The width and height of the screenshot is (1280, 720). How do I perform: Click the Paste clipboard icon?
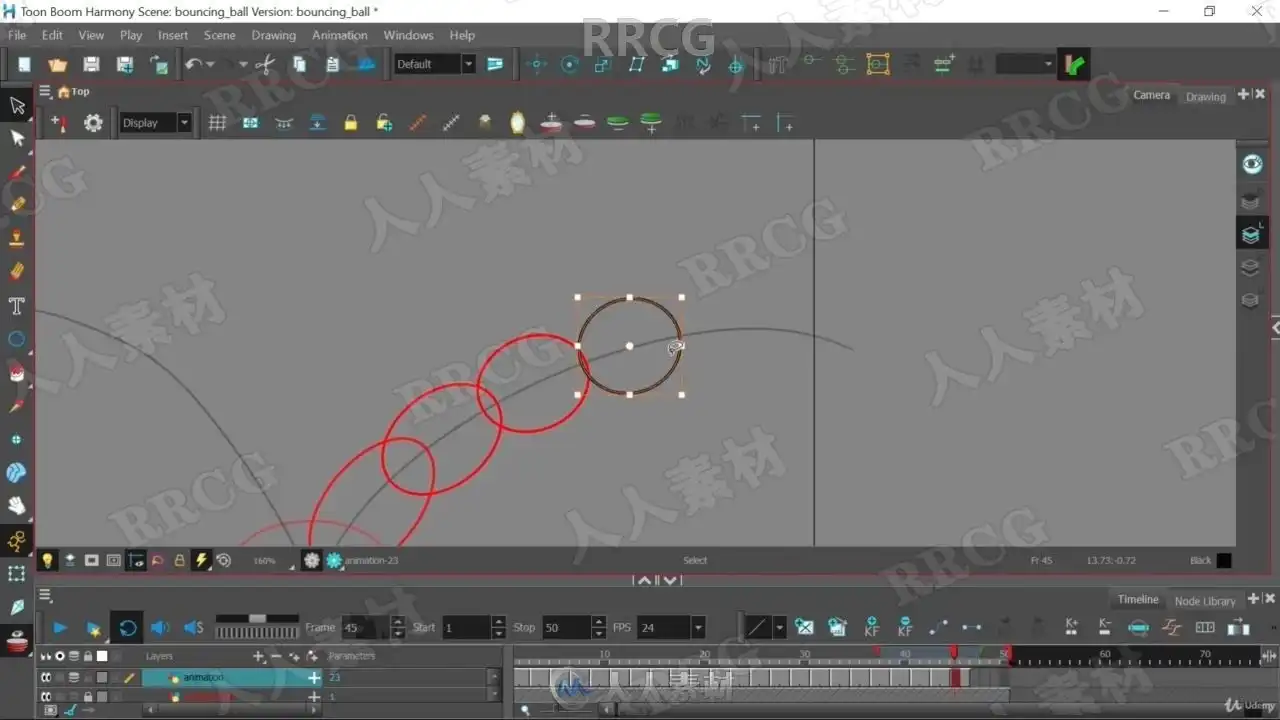coord(332,64)
